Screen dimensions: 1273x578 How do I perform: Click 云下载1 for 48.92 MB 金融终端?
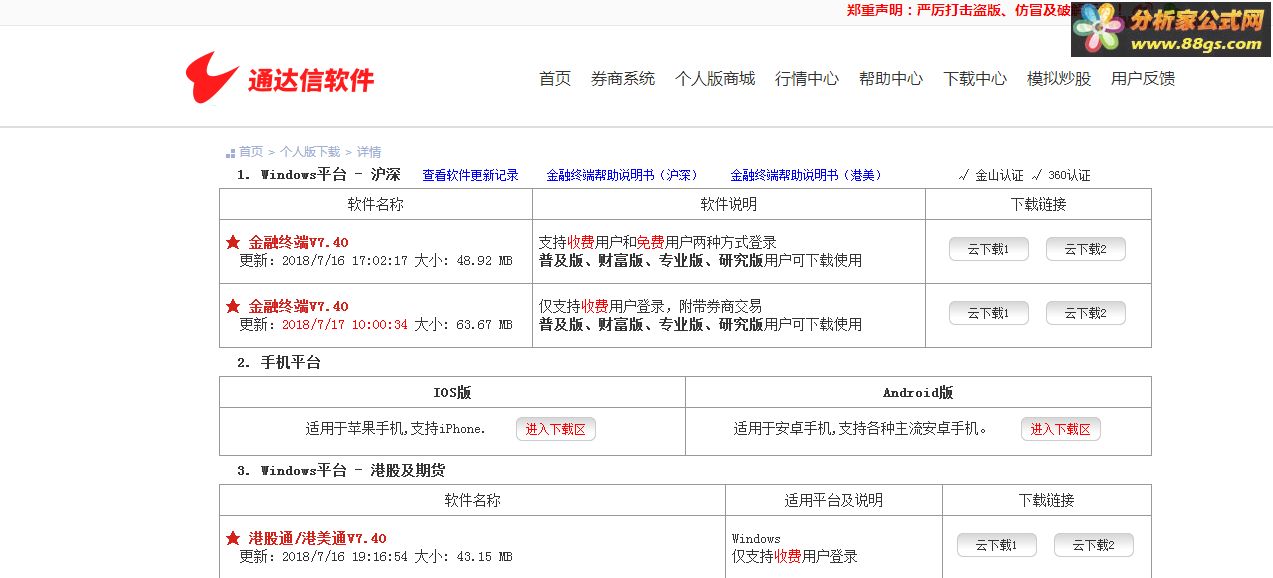point(988,249)
